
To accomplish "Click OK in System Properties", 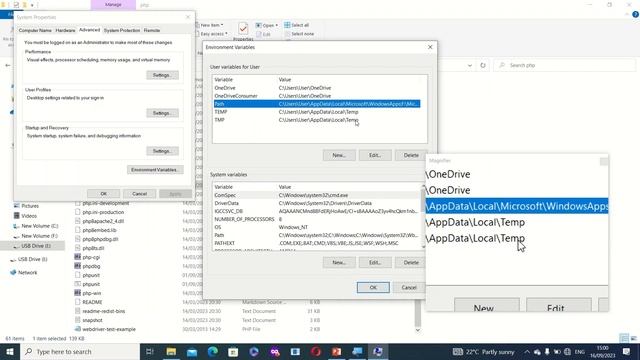I will tap(103, 194).
